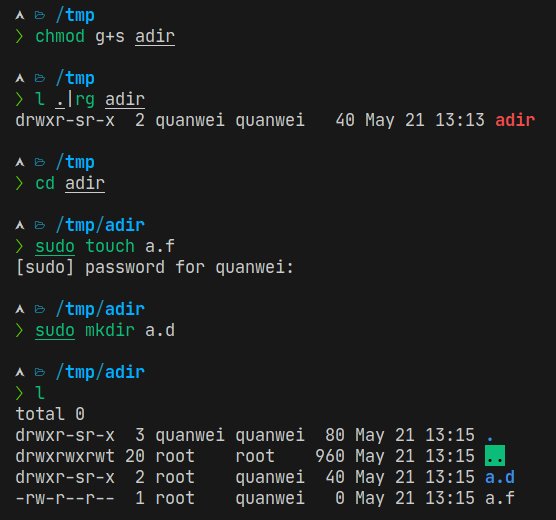Click the 'a.f' filename in the listing
This screenshot has height=520, width=556.
click(x=500, y=498)
